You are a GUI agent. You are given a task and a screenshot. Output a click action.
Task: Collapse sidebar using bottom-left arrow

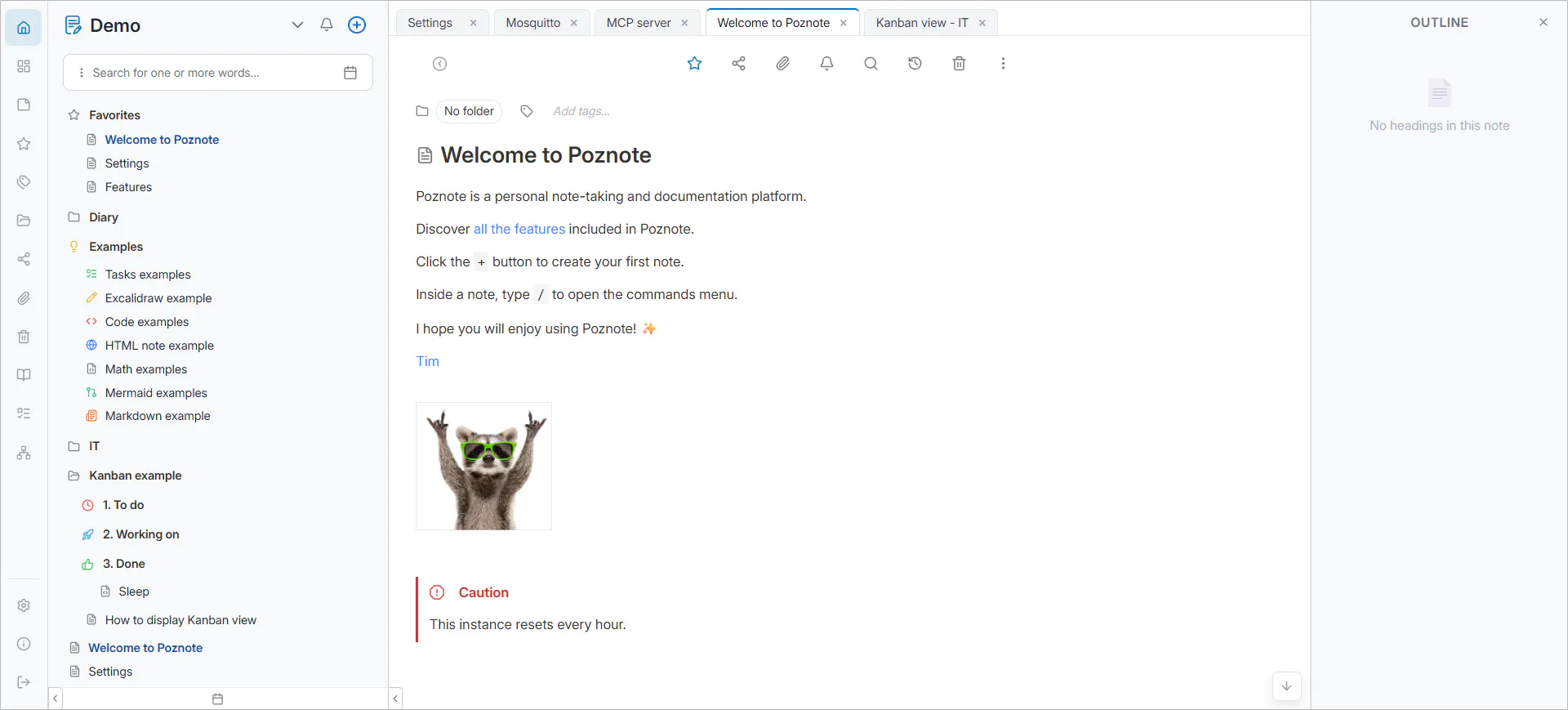tap(55, 699)
